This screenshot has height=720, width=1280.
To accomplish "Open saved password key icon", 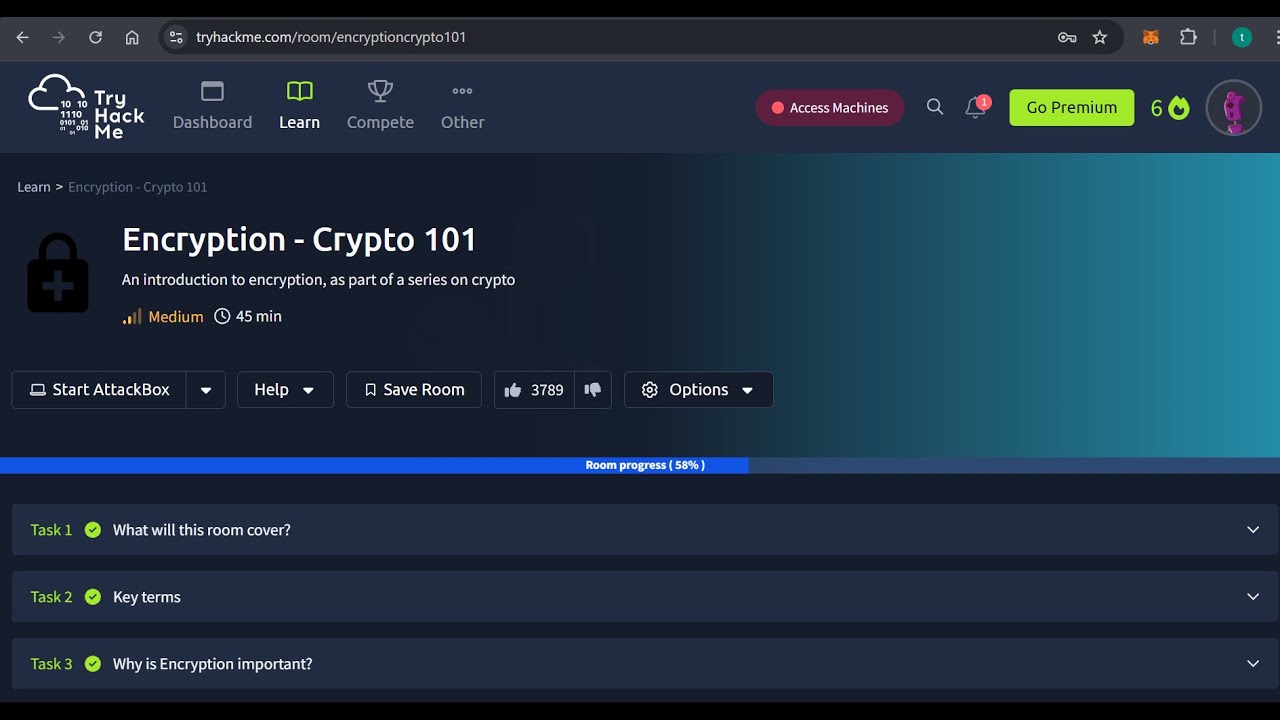I will (1067, 37).
